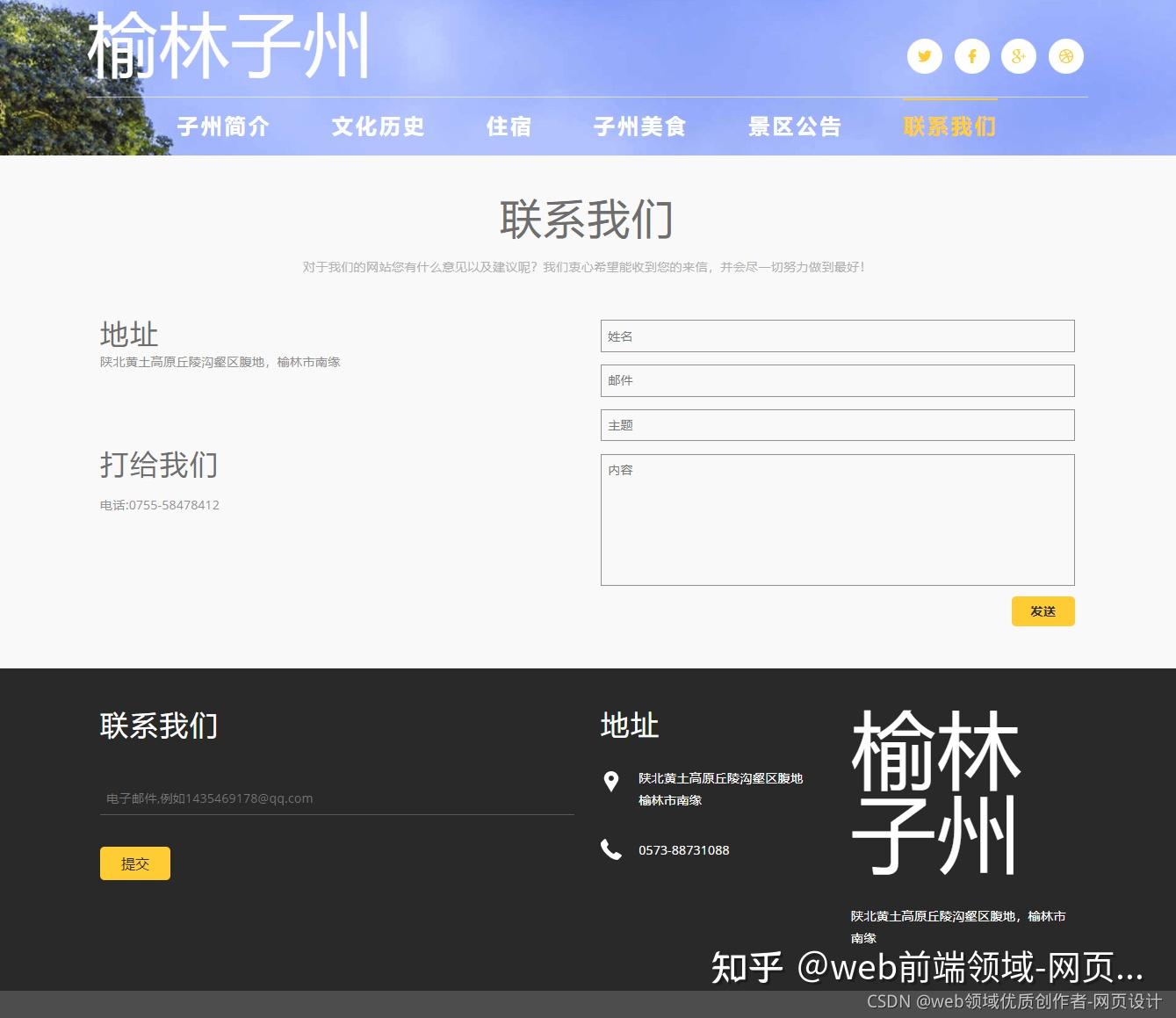This screenshot has height=1018, width=1176.
Task: Click the footer email address input
Action: tap(336, 798)
